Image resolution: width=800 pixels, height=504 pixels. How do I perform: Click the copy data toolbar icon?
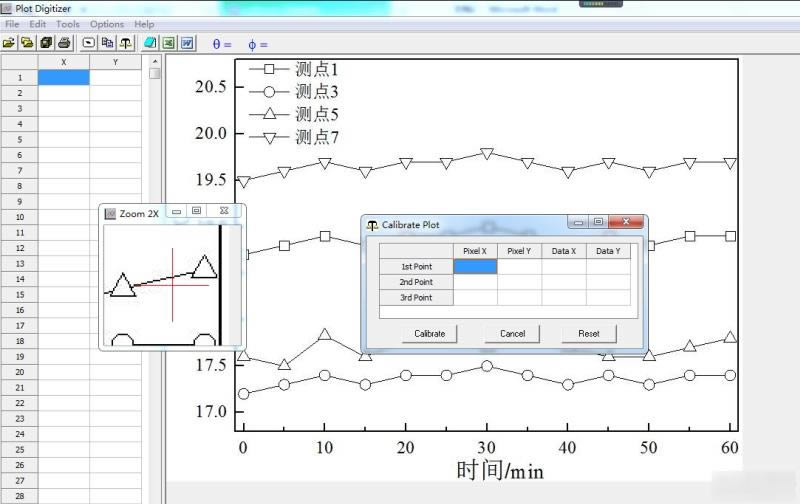click(x=107, y=43)
